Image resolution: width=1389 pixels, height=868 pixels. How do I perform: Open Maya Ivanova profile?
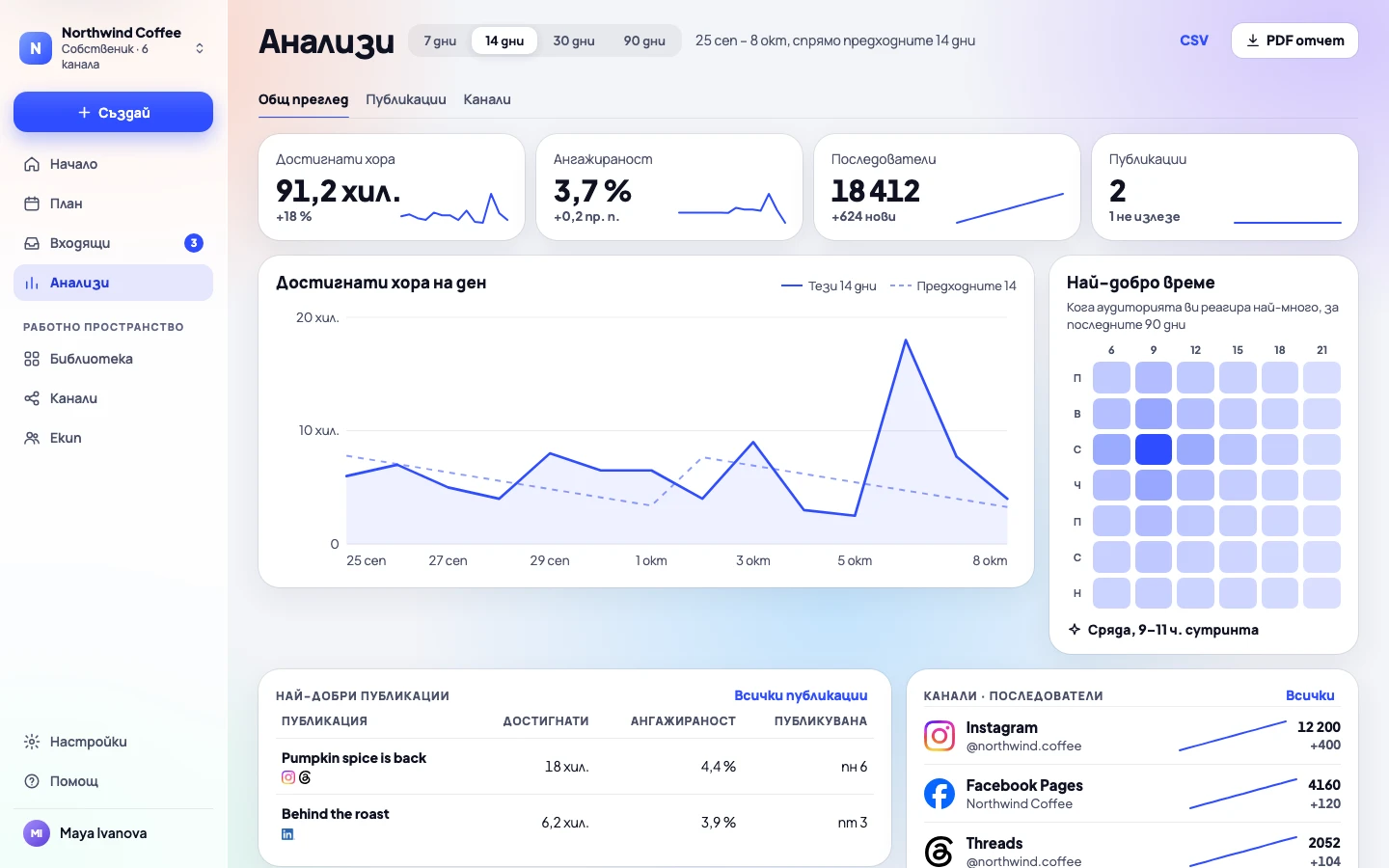113,833
